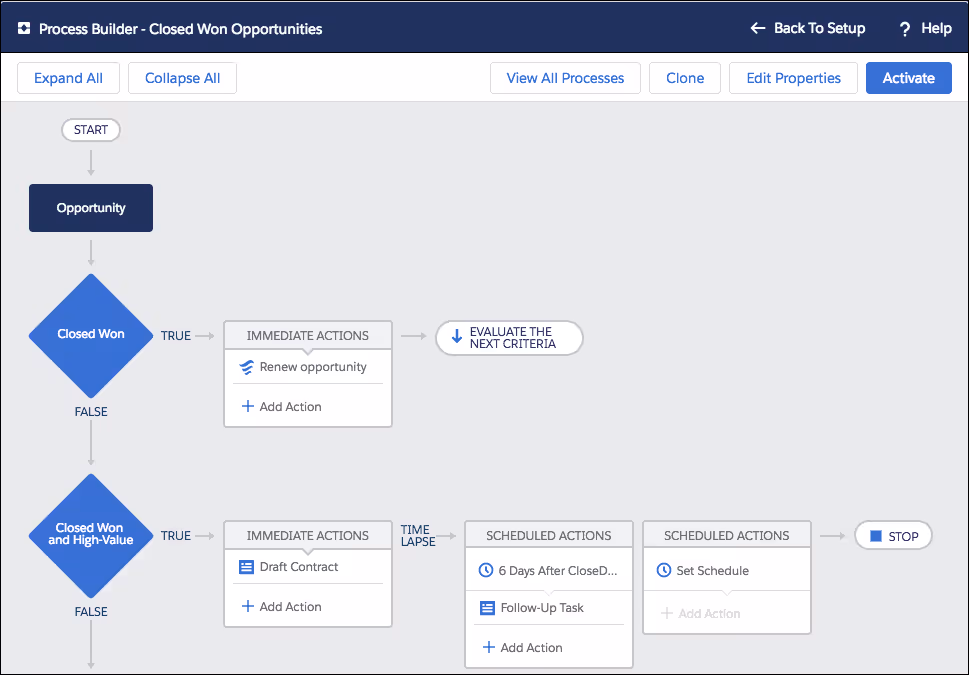Click the Immediate Actions header above Draft Contract
The image size is (969, 675).
pyautogui.click(x=308, y=535)
